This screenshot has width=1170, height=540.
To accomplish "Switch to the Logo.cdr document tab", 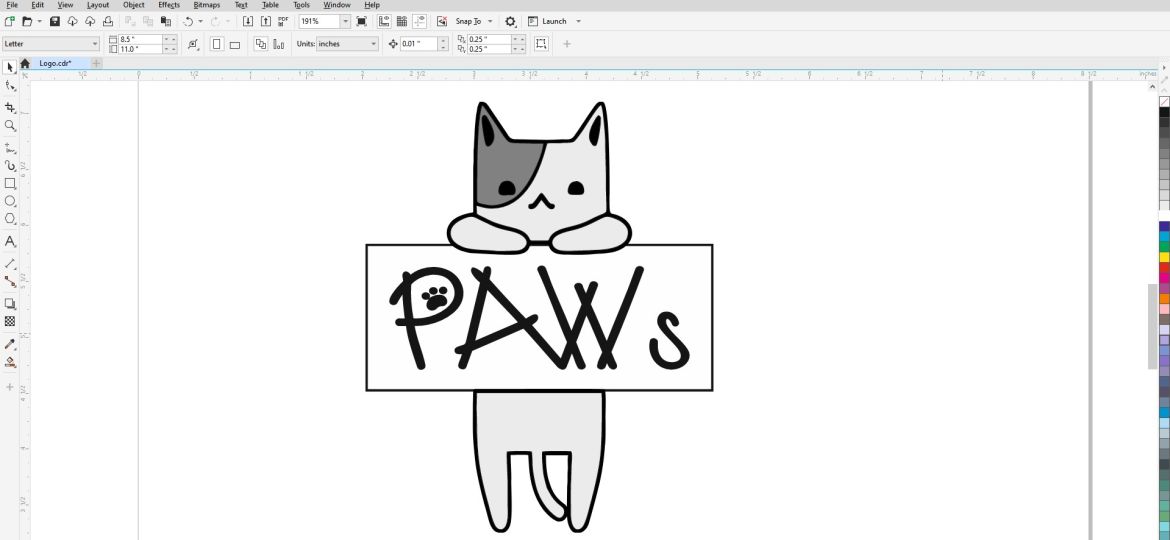I will (x=55, y=63).
